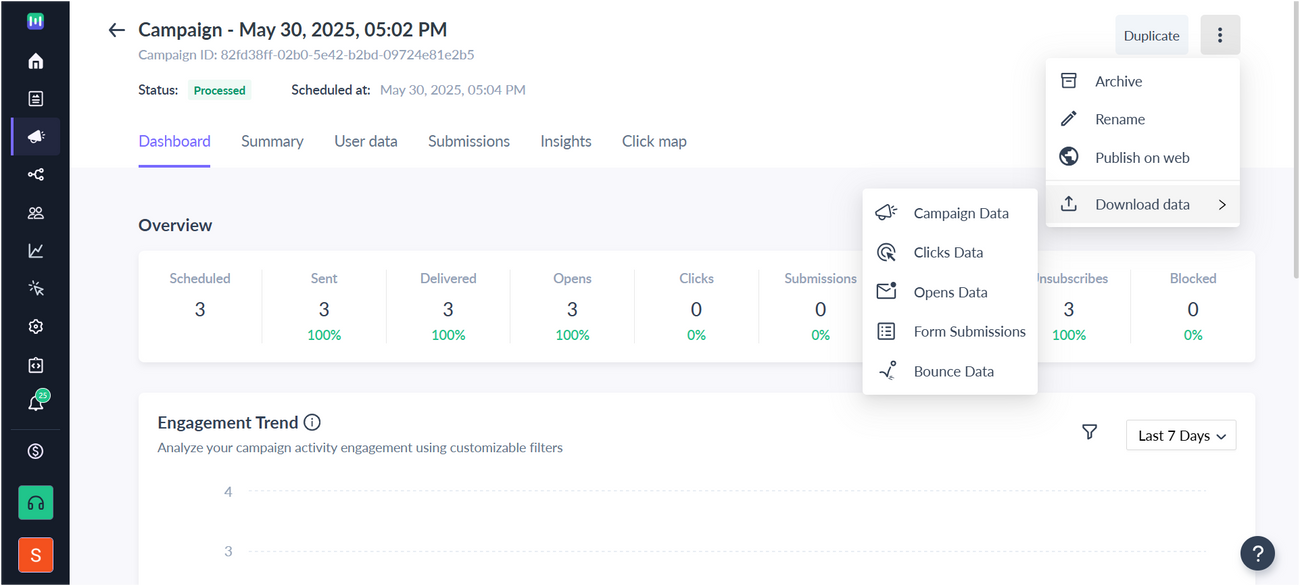Viewport: 1300px width, 586px height.
Task: Click the Engagement Trend heading
Action: (229, 422)
